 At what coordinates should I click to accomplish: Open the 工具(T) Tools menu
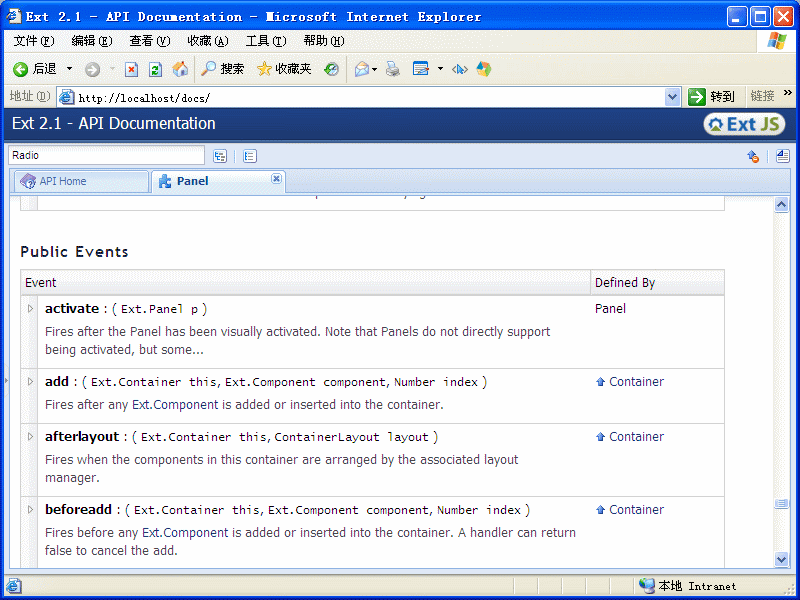(266, 41)
